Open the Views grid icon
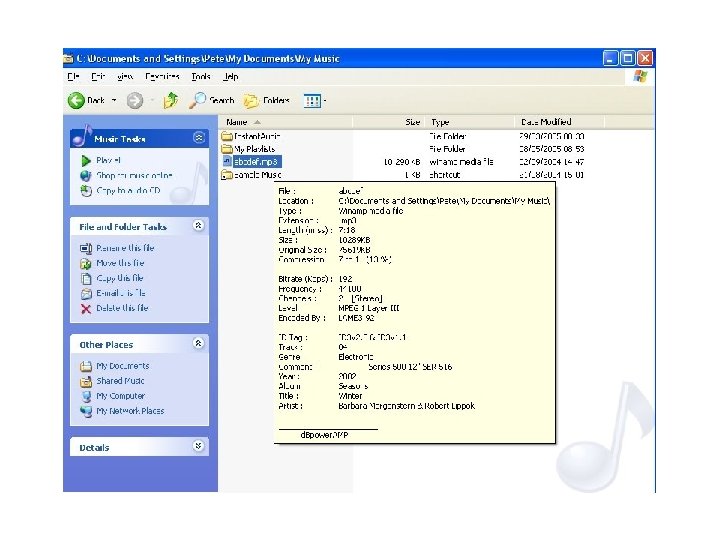The width and height of the screenshot is (720, 540). pyautogui.click(x=312, y=101)
